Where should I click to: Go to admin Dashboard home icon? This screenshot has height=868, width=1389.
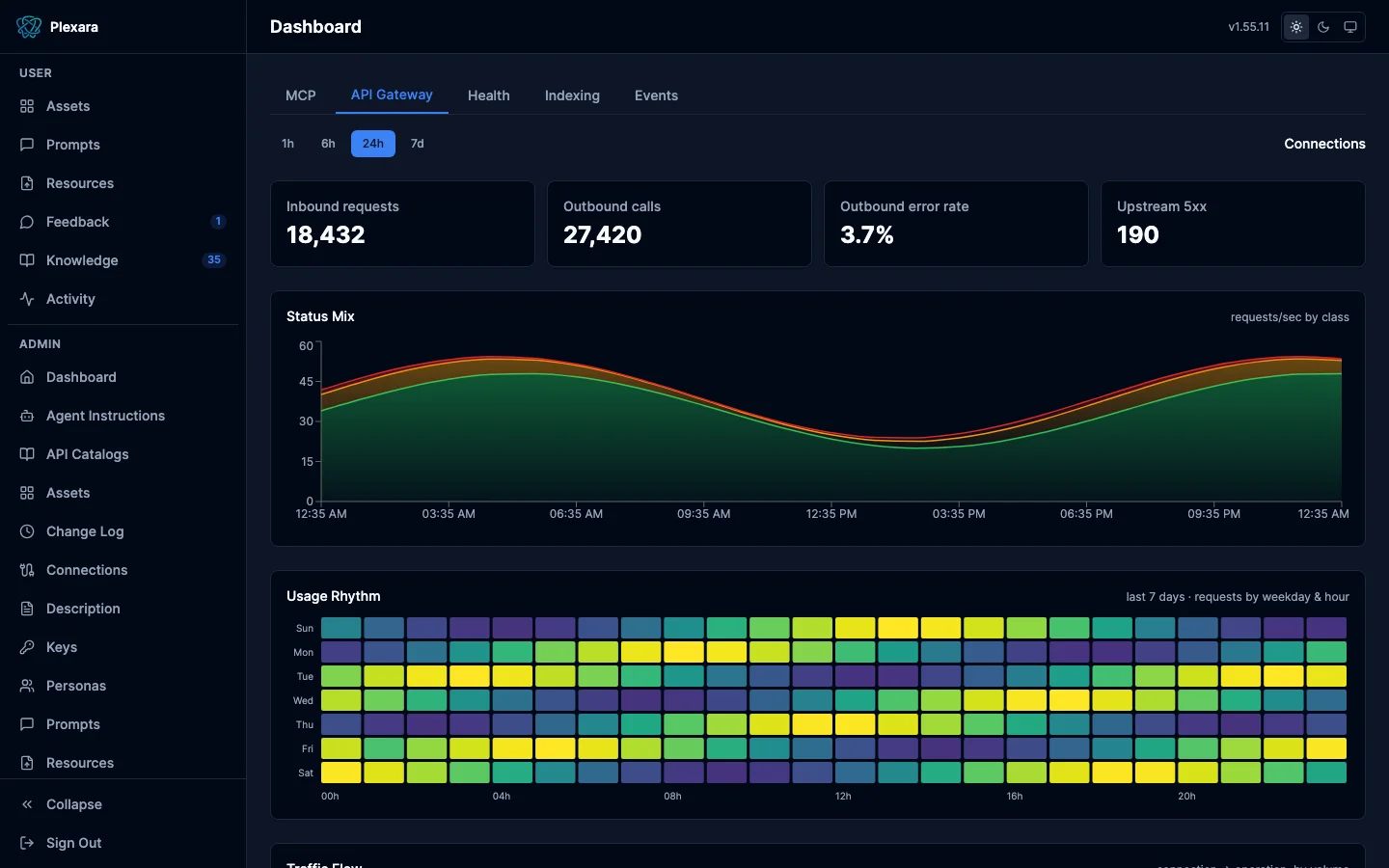click(27, 377)
